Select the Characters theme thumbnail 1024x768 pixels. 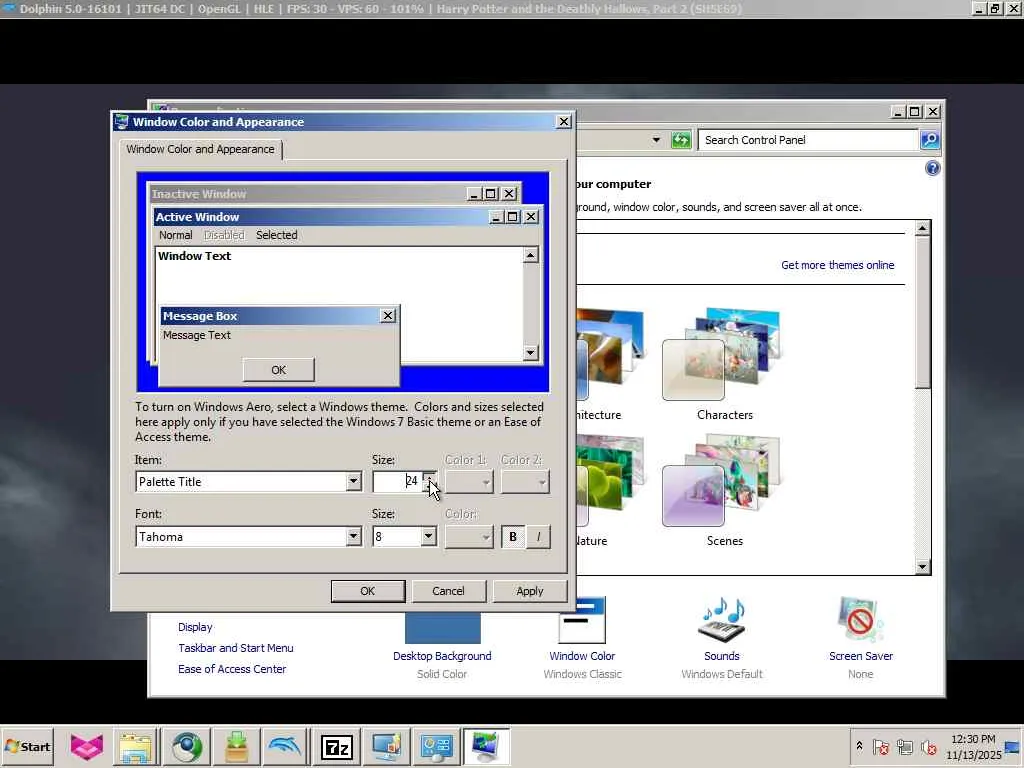click(724, 354)
